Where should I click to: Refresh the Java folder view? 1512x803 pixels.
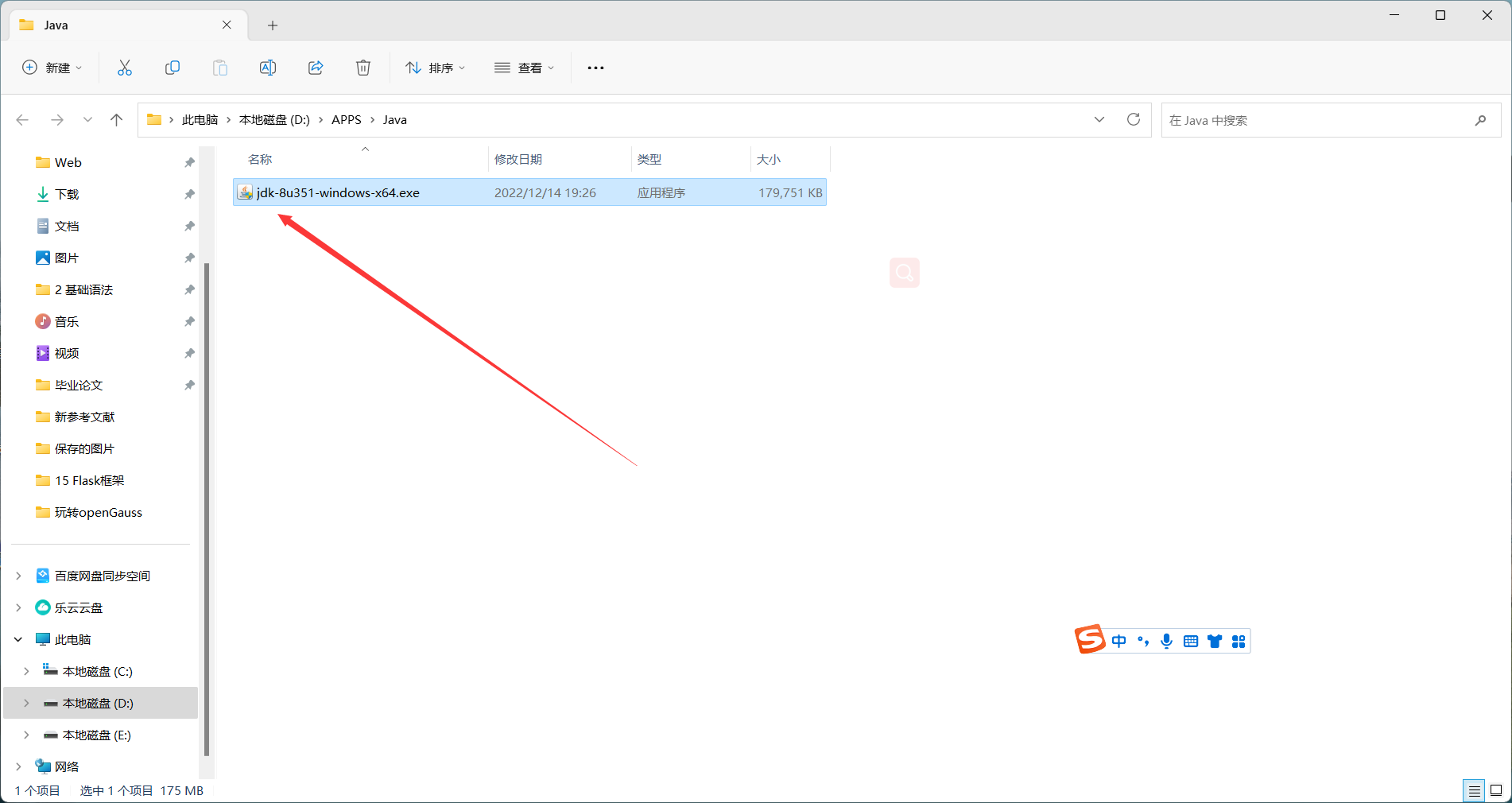coord(1134,119)
